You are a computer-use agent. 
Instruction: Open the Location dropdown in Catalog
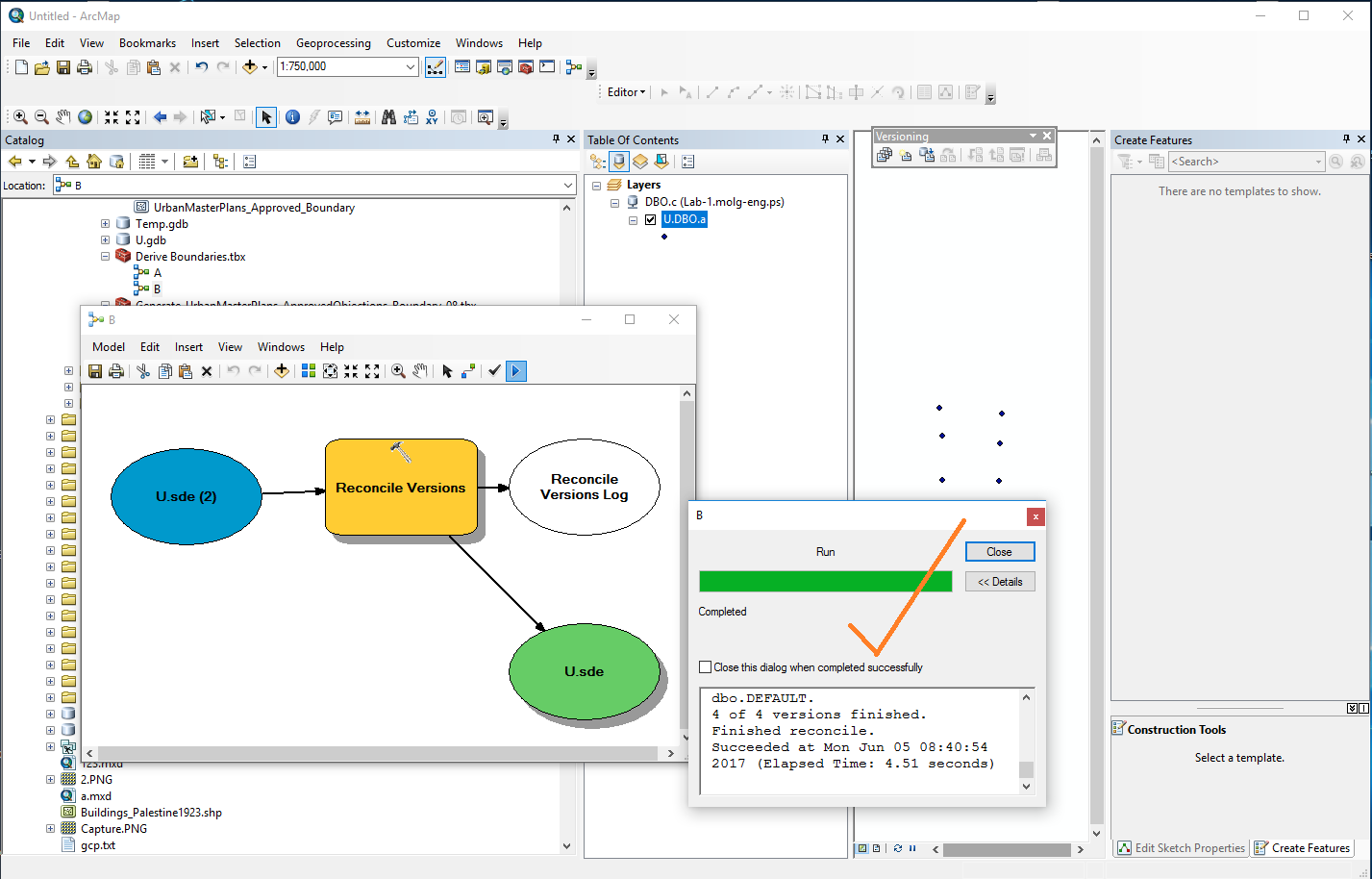coord(567,186)
